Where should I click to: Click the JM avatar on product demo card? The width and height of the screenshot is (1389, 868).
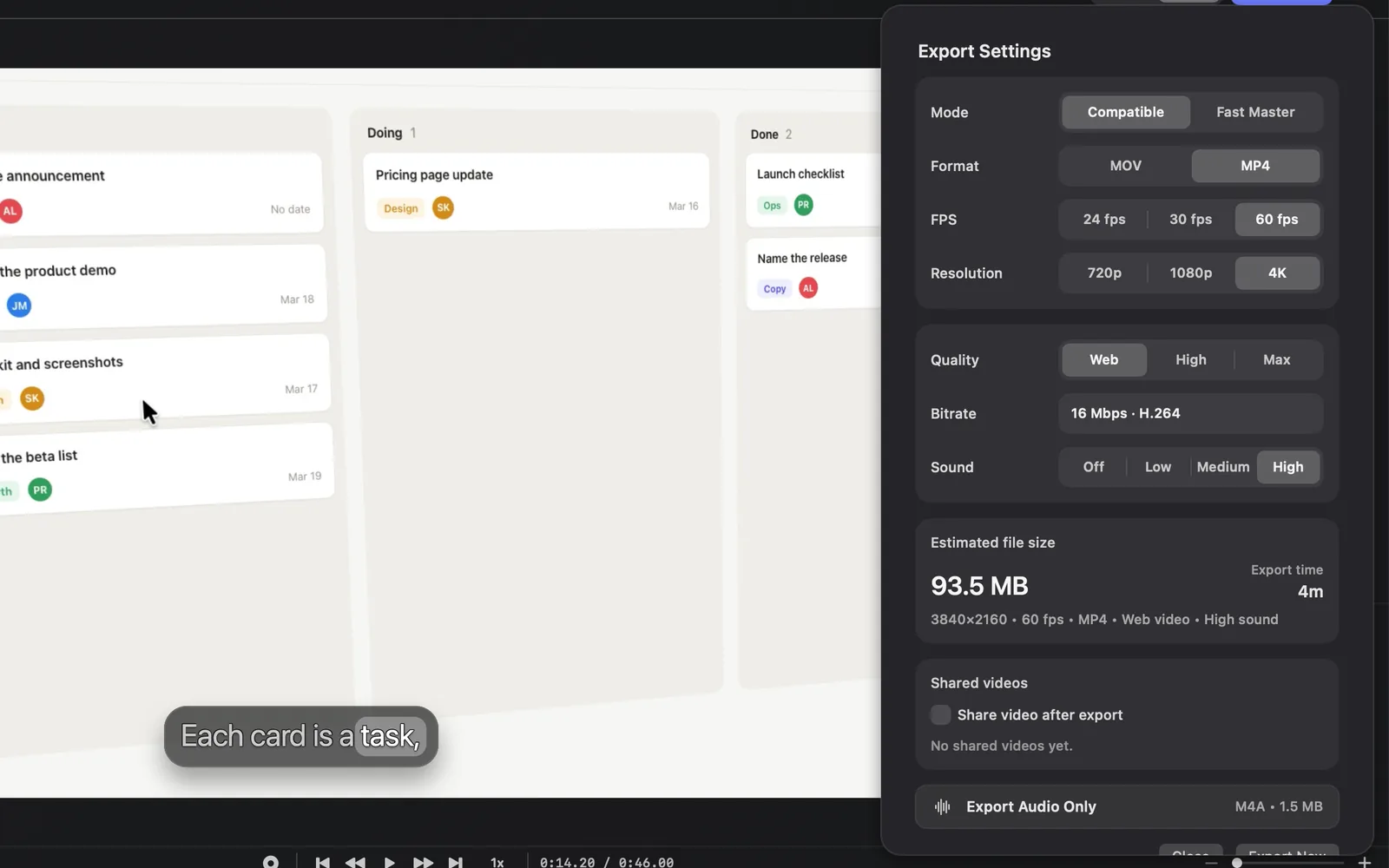[19, 306]
